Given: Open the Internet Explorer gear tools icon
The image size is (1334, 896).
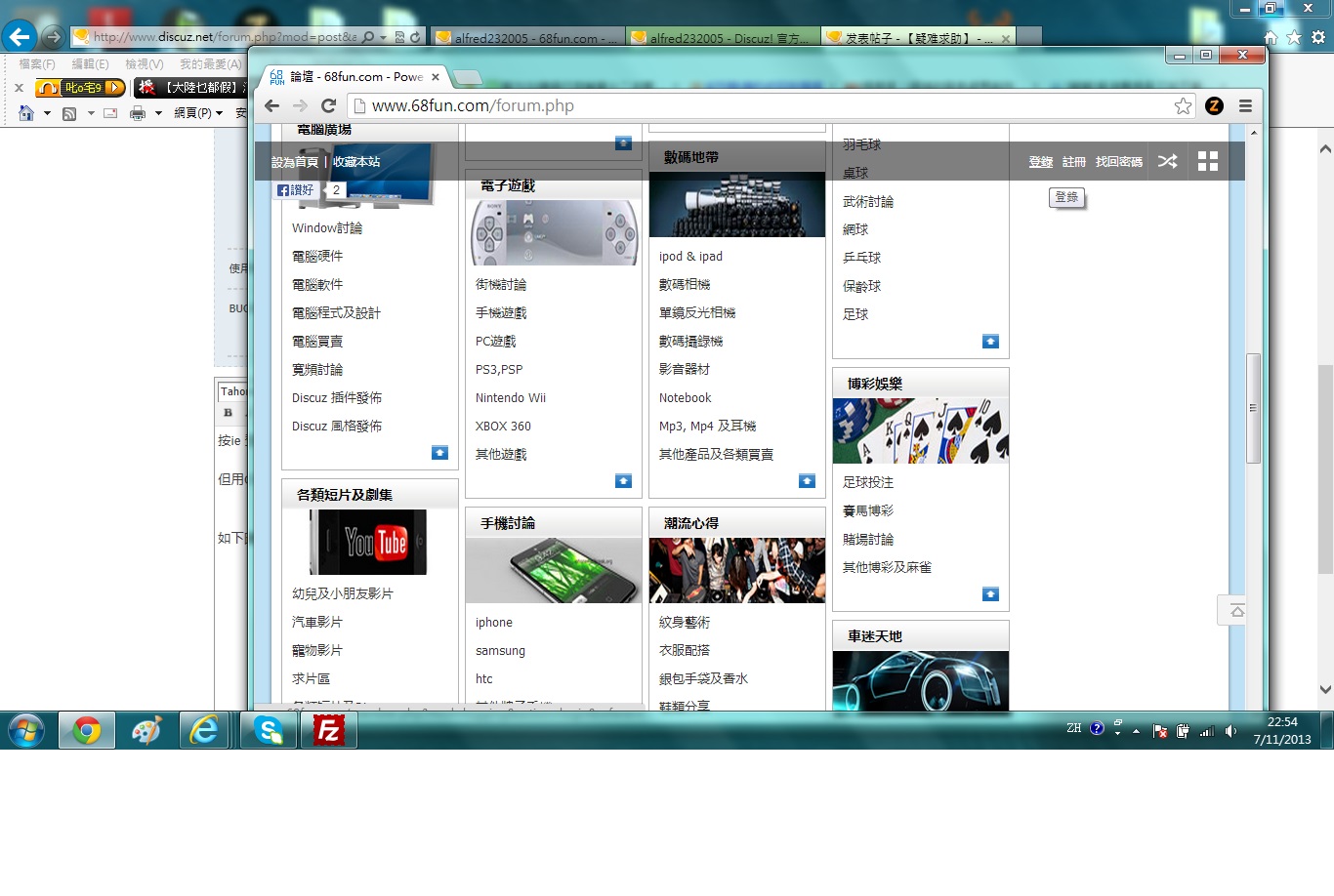Looking at the screenshot, I should coord(1317,37).
